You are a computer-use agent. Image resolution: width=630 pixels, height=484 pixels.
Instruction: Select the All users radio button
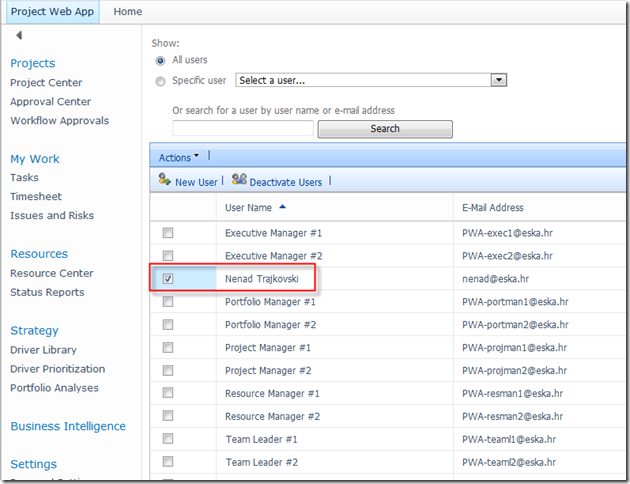coord(161,61)
